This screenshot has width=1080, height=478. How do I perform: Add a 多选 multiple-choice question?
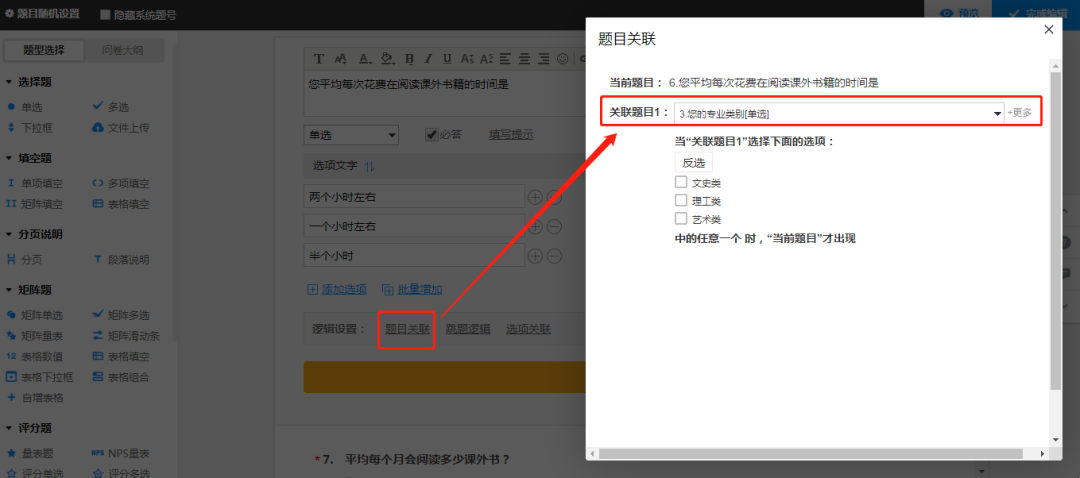pyautogui.click(x=110, y=107)
